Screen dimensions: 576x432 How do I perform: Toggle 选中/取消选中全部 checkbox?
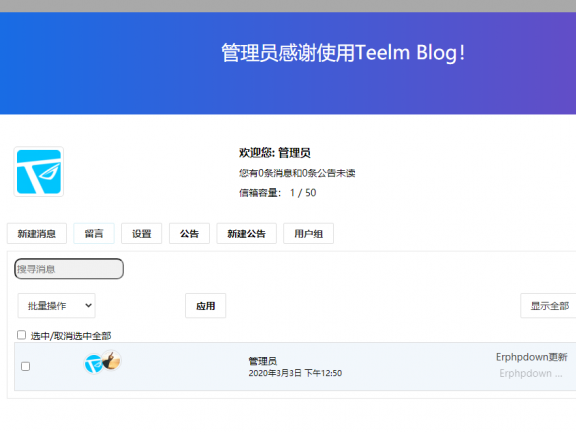pos(21,335)
